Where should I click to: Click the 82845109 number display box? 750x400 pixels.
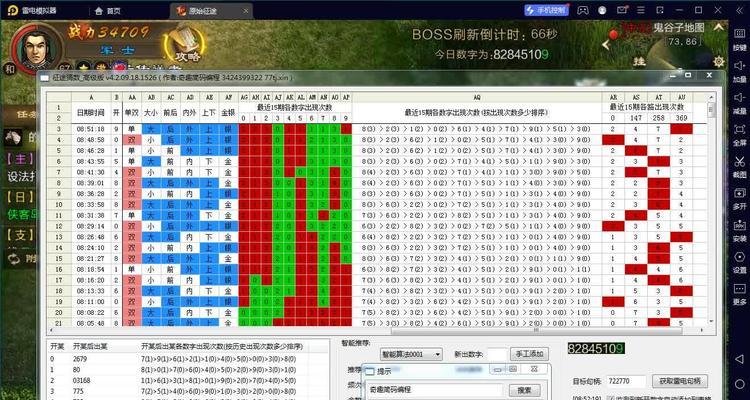596,349
